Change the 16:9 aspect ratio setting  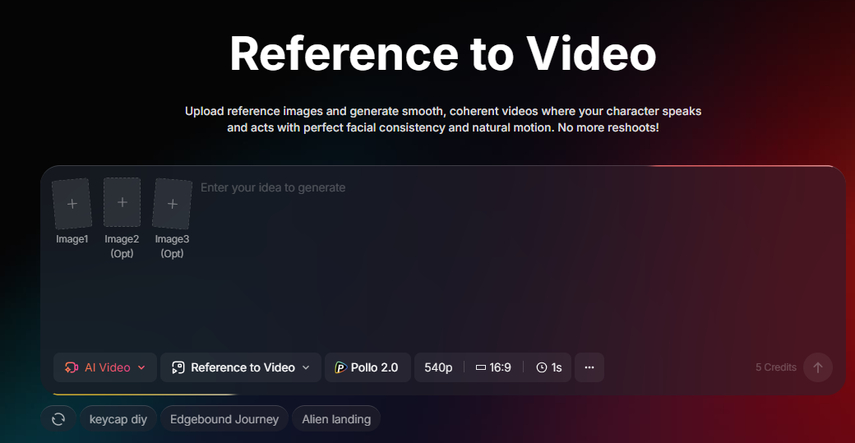point(493,367)
